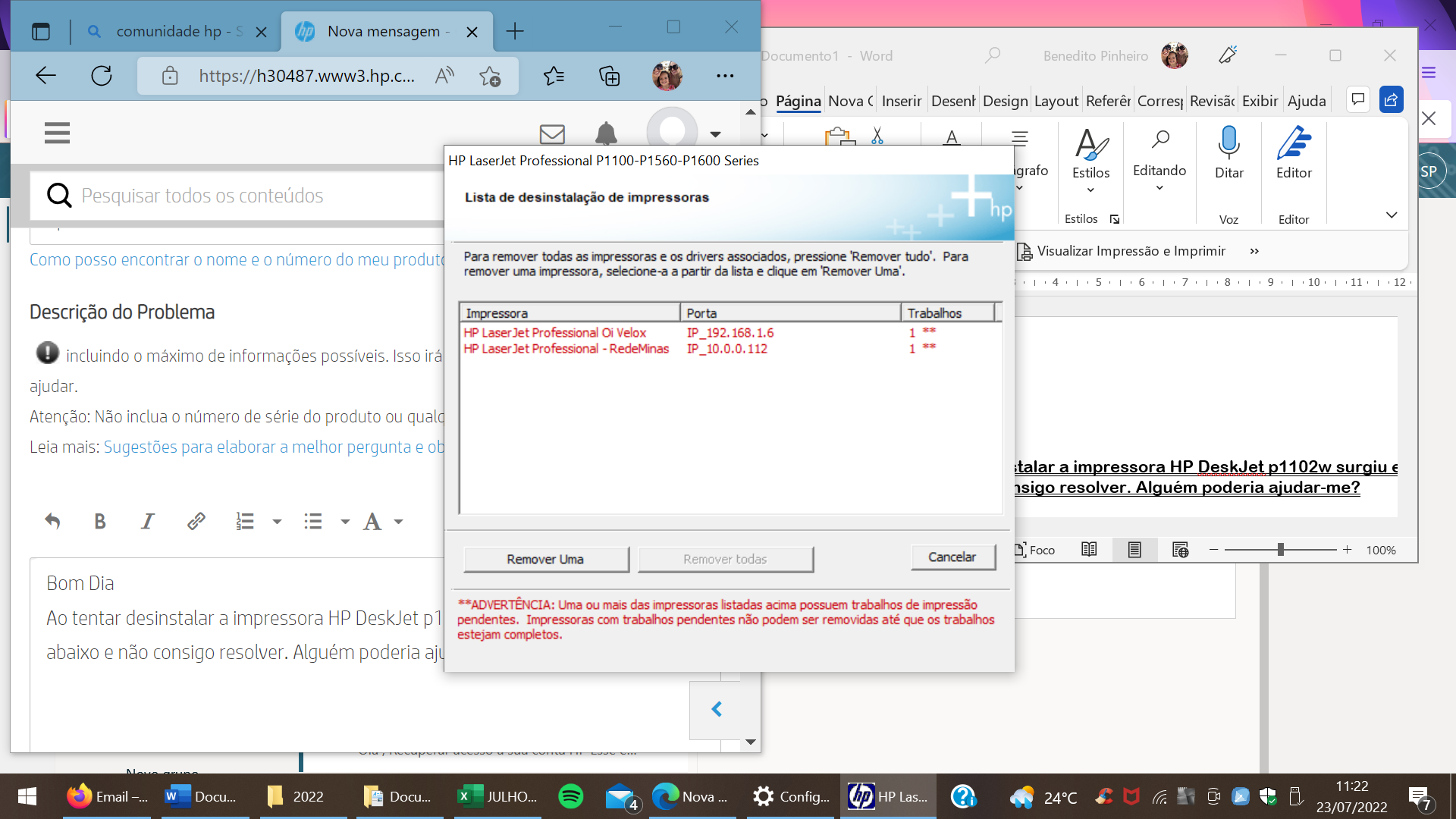This screenshot has height=819, width=1456.
Task: Open a new tab in Edge
Action: [515, 31]
